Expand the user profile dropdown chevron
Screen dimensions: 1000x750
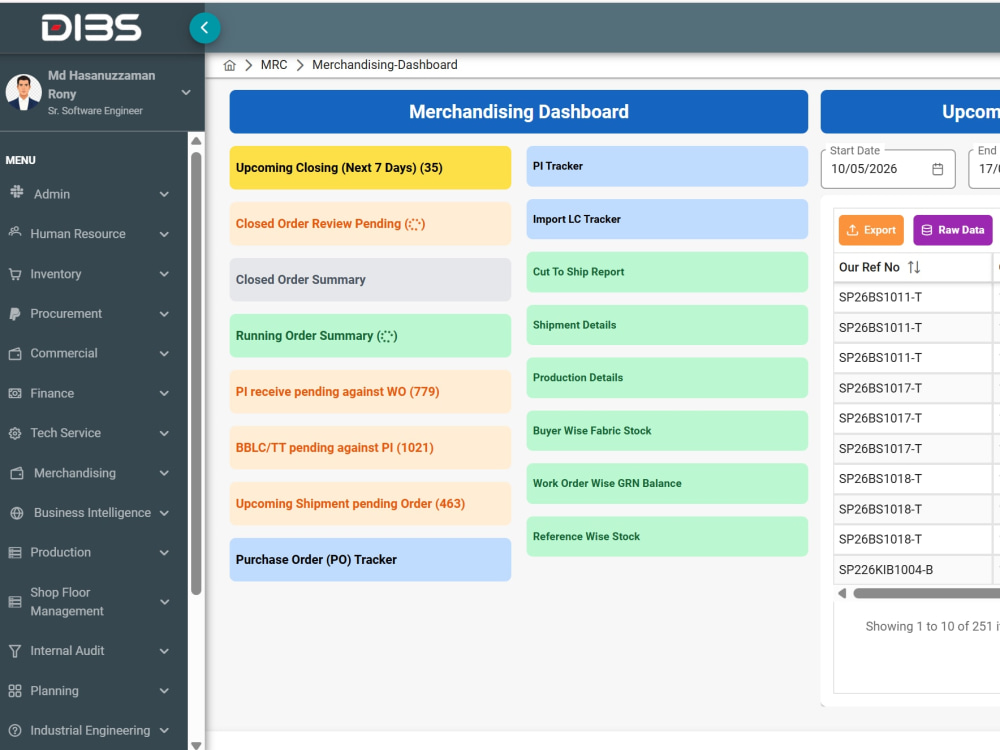(x=186, y=92)
